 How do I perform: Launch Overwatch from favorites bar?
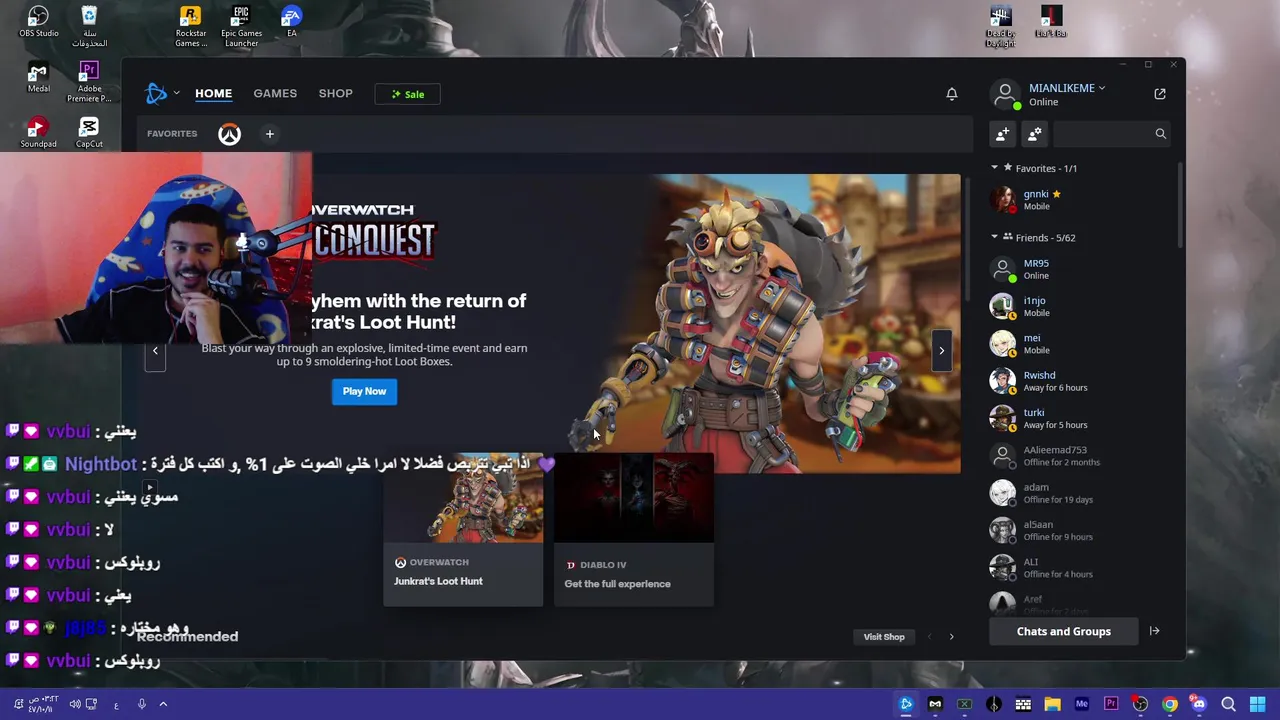pyautogui.click(x=229, y=134)
